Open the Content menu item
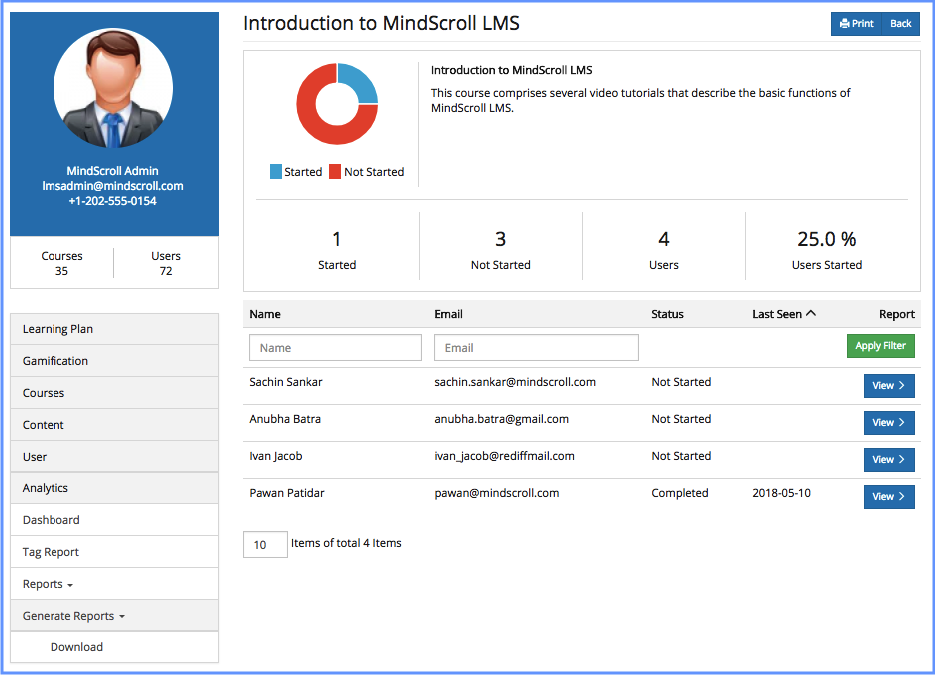 click(114, 425)
